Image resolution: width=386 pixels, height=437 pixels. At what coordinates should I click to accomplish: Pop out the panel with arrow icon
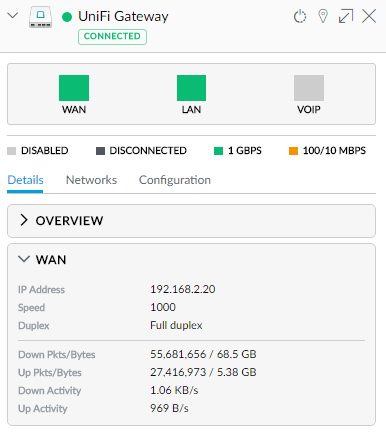click(346, 16)
